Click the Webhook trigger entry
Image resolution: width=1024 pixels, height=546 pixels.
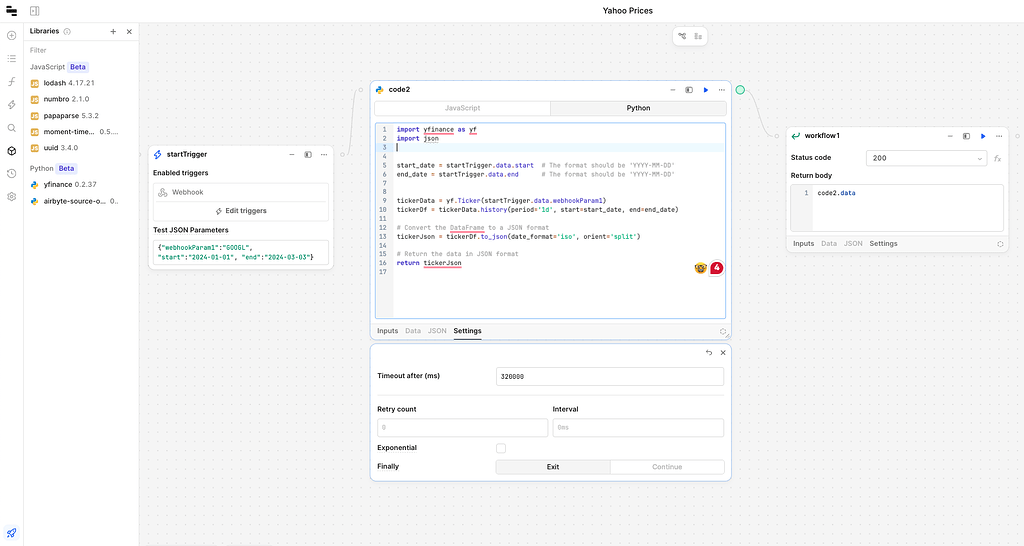click(x=241, y=193)
